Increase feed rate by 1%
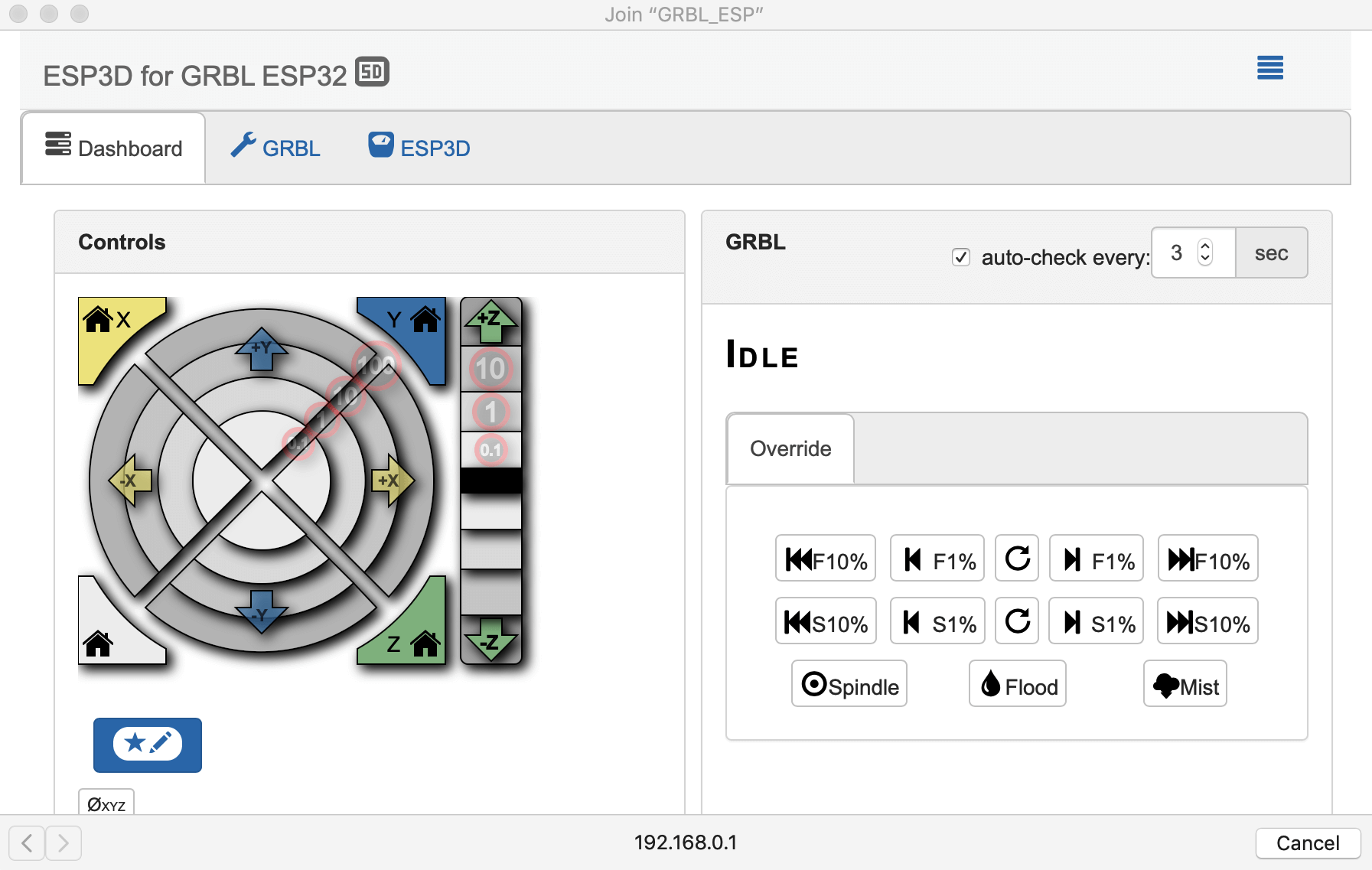 click(x=1097, y=559)
